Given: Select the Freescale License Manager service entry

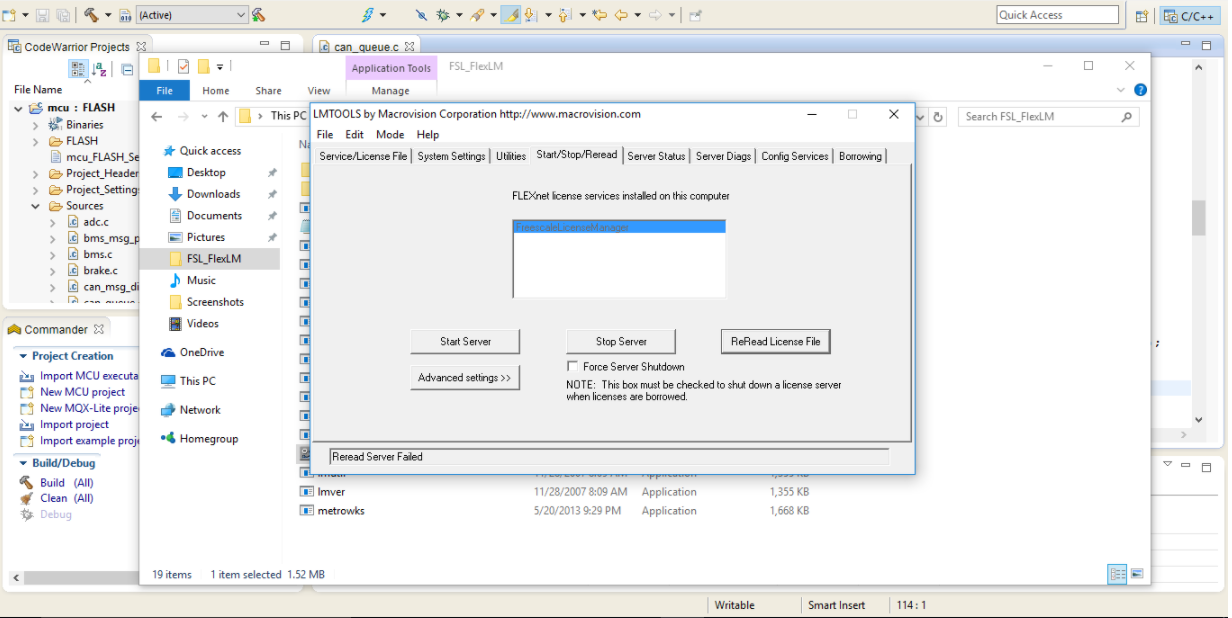Looking at the screenshot, I should [x=619, y=227].
